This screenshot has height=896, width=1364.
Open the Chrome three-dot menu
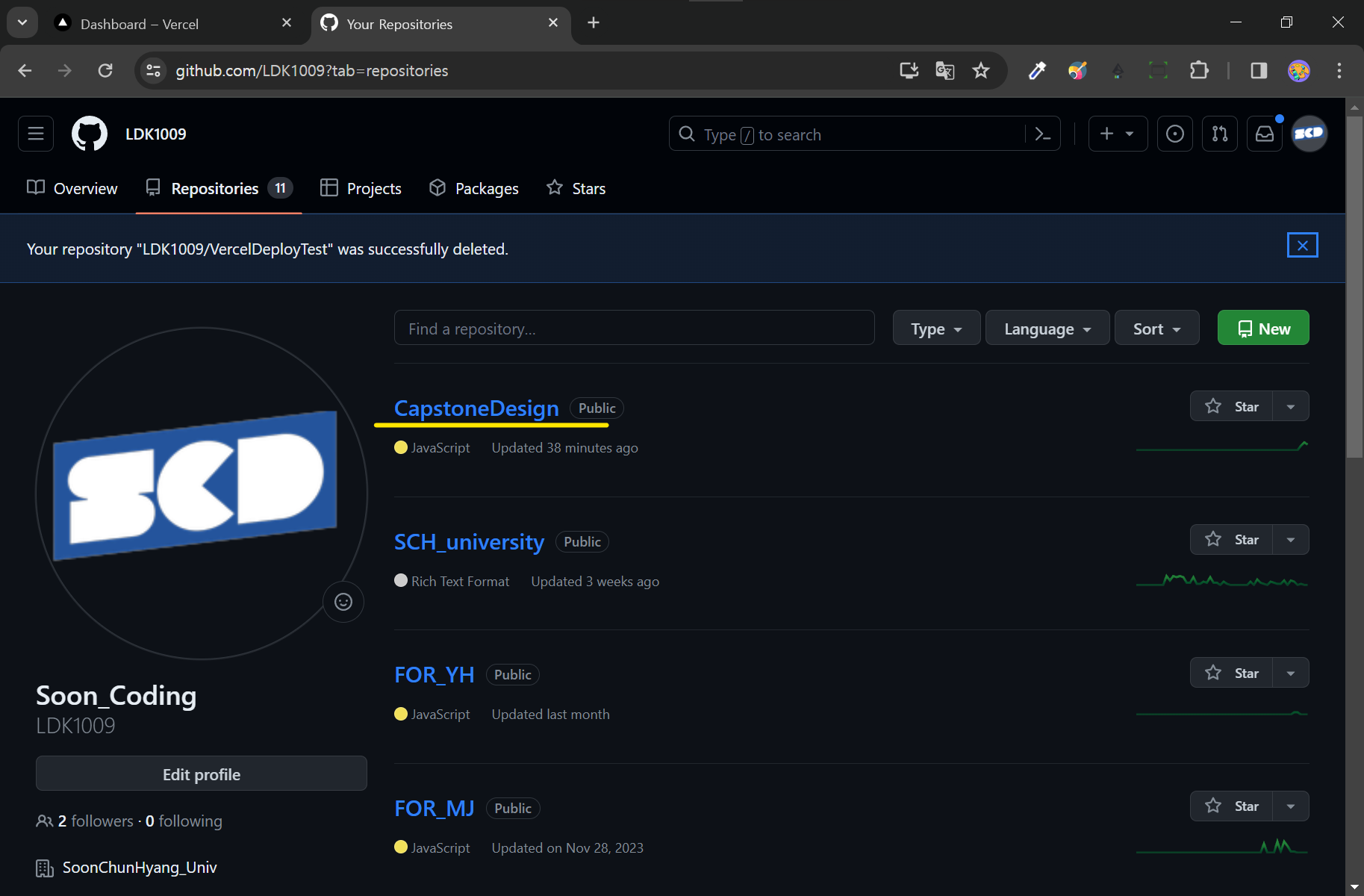click(1339, 70)
